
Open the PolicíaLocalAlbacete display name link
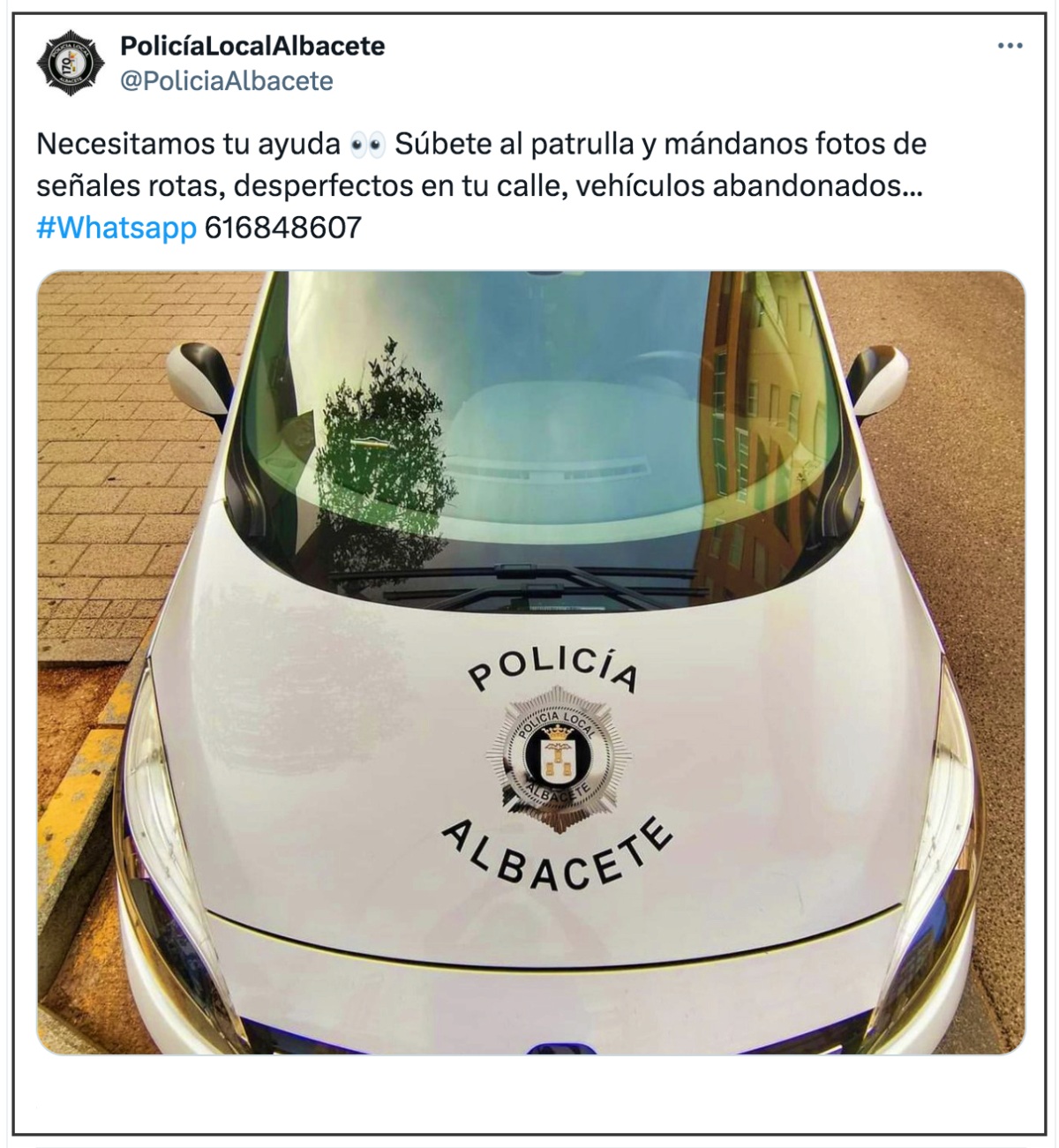tap(252, 46)
